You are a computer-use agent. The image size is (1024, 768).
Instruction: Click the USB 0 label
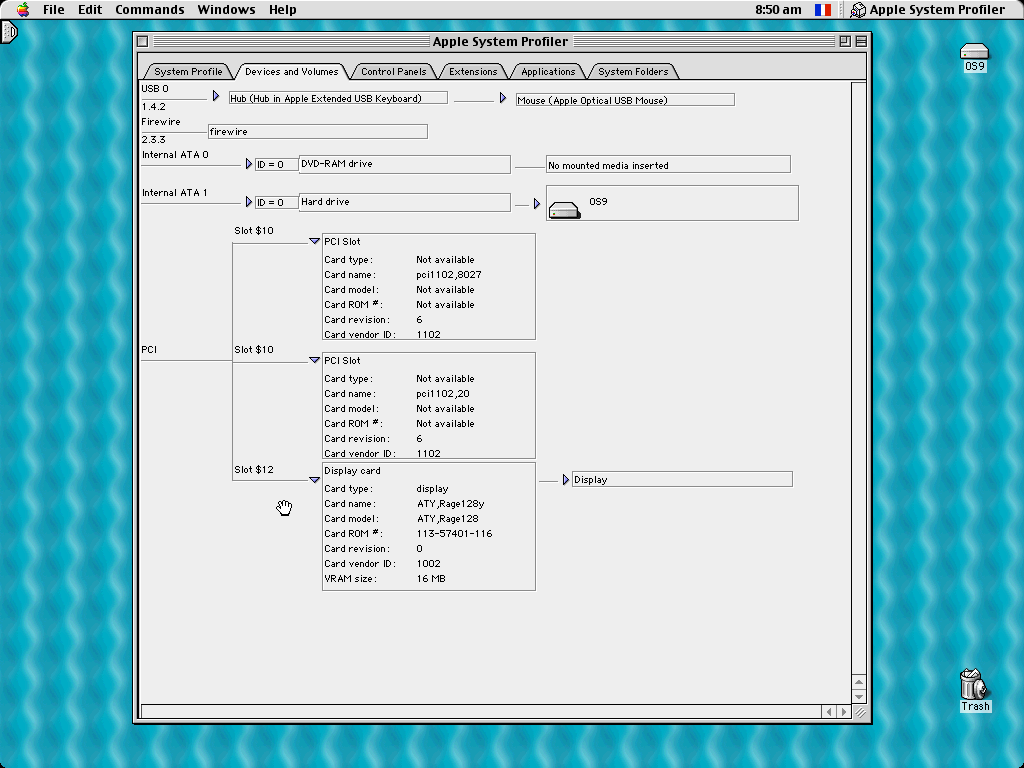pos(155,88)
